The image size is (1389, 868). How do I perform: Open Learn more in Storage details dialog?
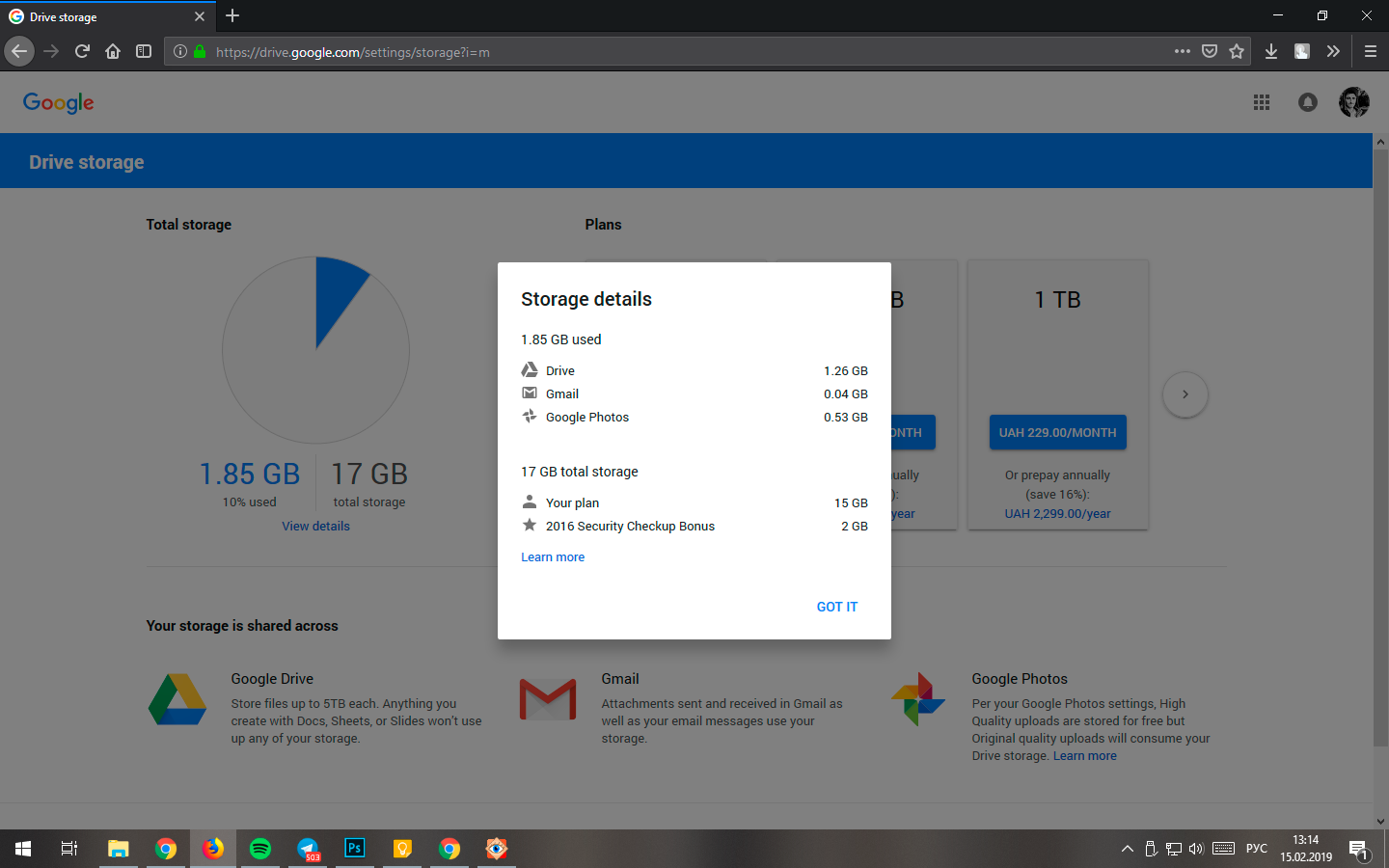553,556
